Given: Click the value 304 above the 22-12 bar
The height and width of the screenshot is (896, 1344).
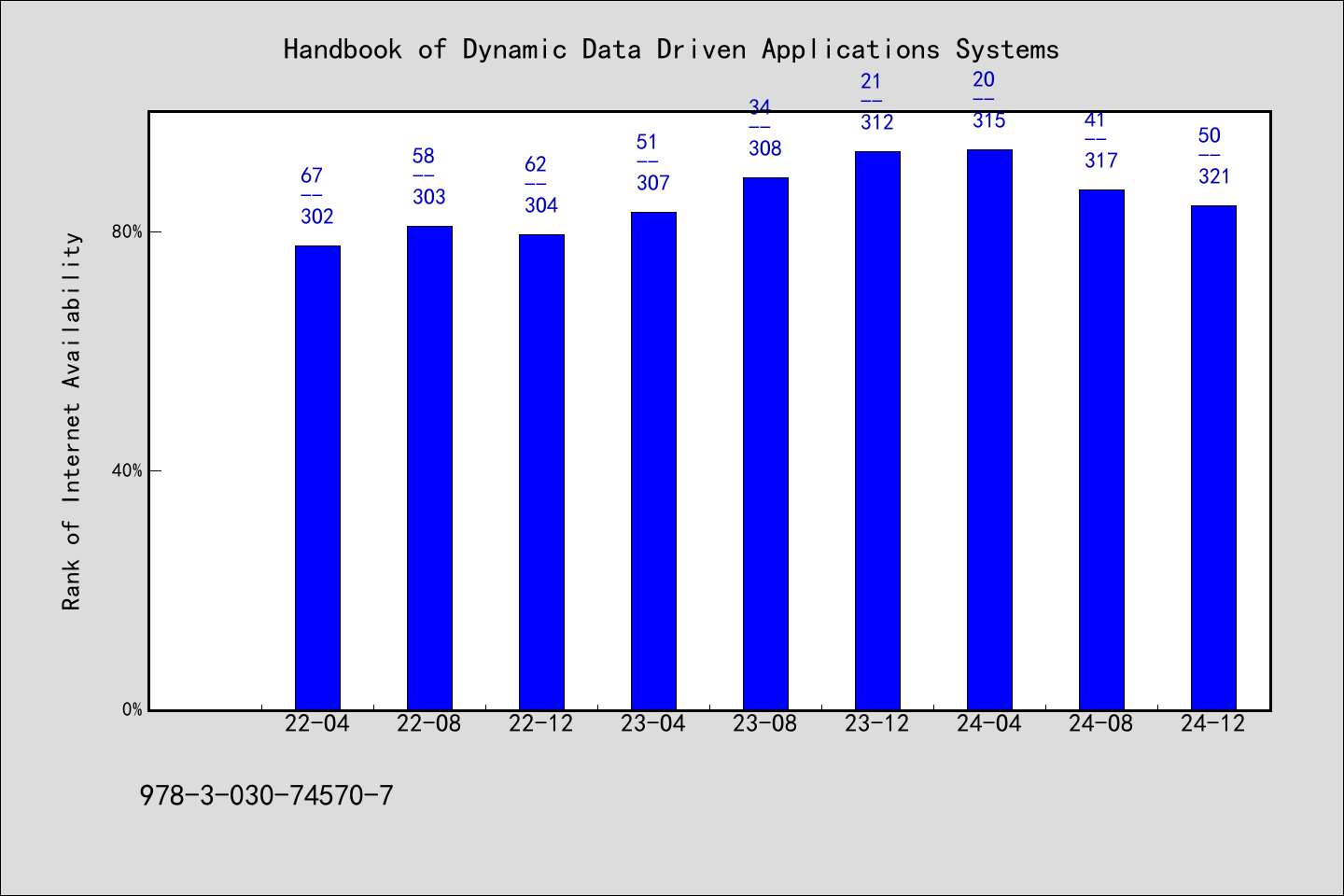Looking at the screenshot, I should click(x=541, y=205).
